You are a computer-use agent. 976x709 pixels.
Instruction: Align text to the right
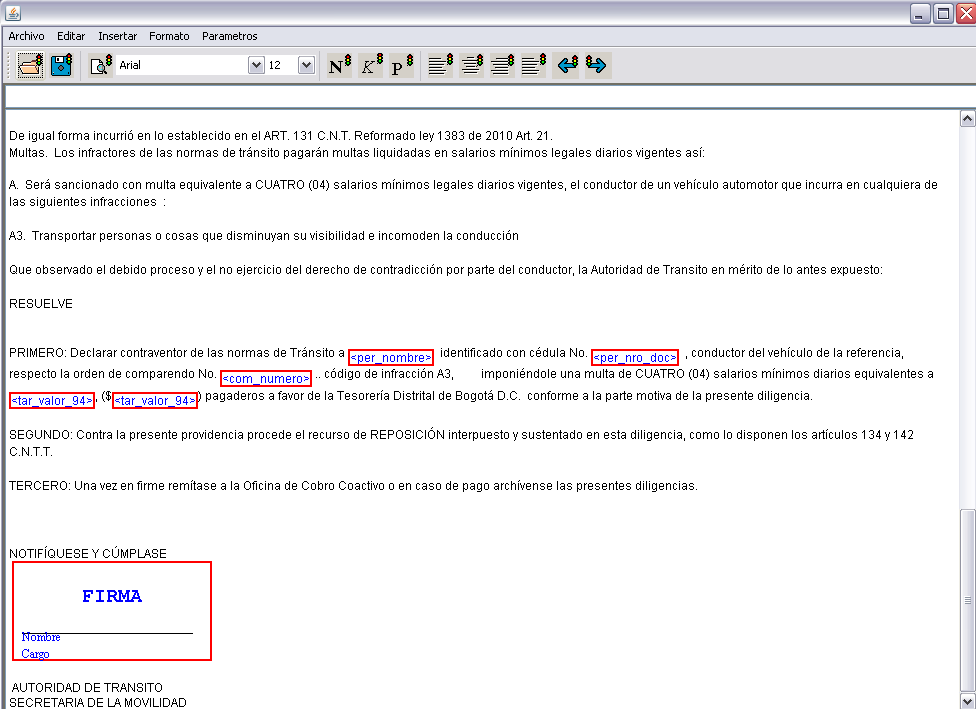tap(502, 66)
